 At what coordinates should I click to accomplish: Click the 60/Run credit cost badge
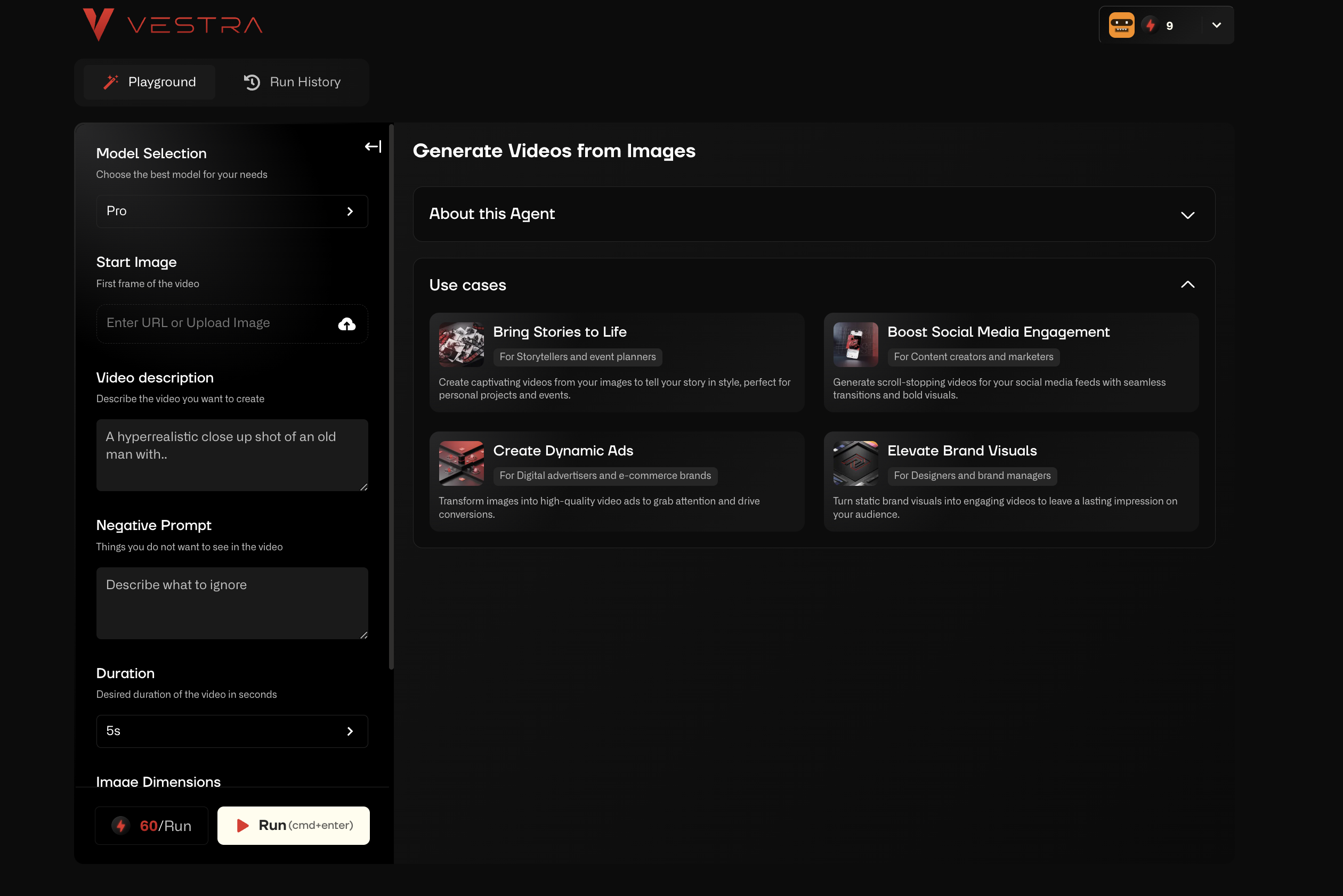151,825
